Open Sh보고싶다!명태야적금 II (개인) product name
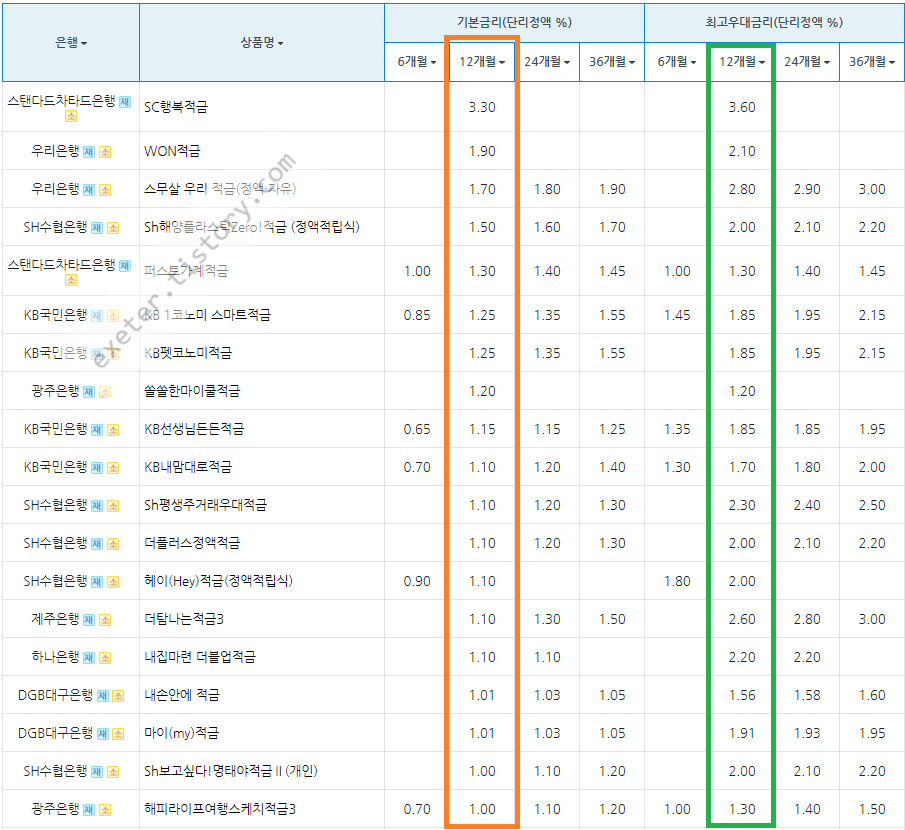This screenshot has width=905, height=830. coord(231,771)
